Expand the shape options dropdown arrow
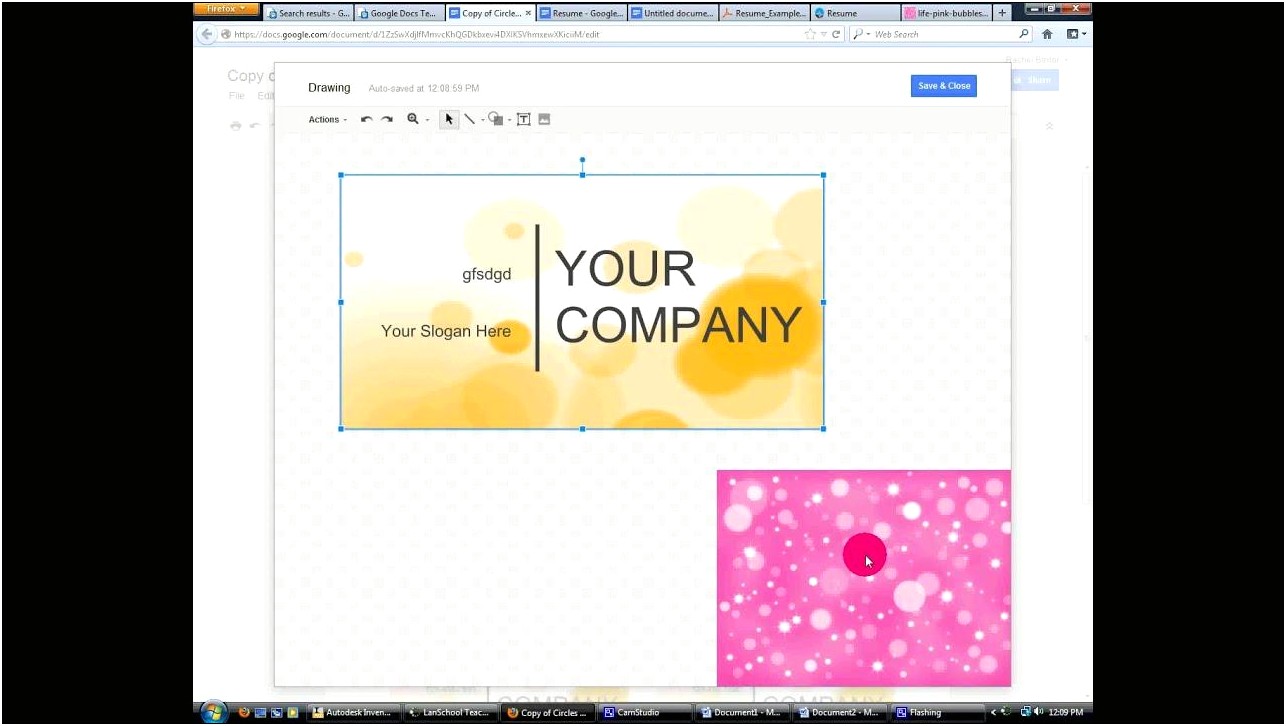Screen dimensions: 1286x726 coord(509,120)
